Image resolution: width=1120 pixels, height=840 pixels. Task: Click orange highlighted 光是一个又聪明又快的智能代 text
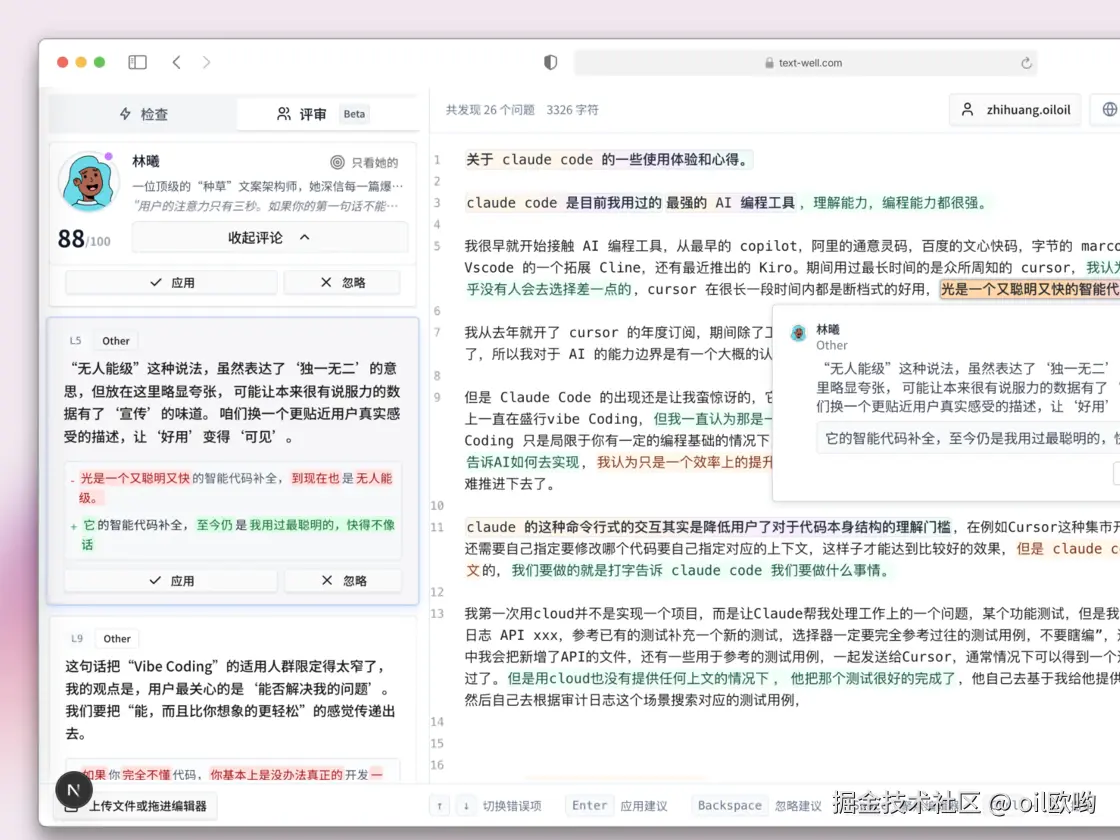click(1029, 289)
